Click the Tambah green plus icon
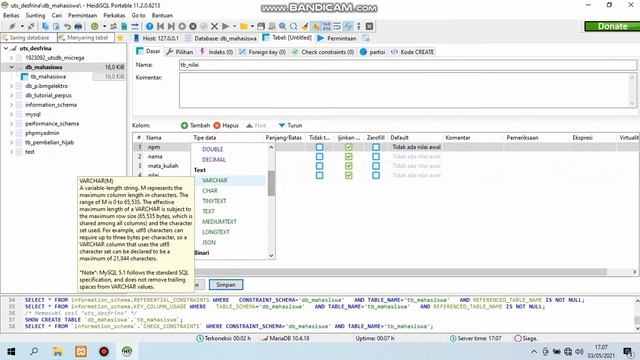This screenshot has height=360, width=640. coord(184,125)
